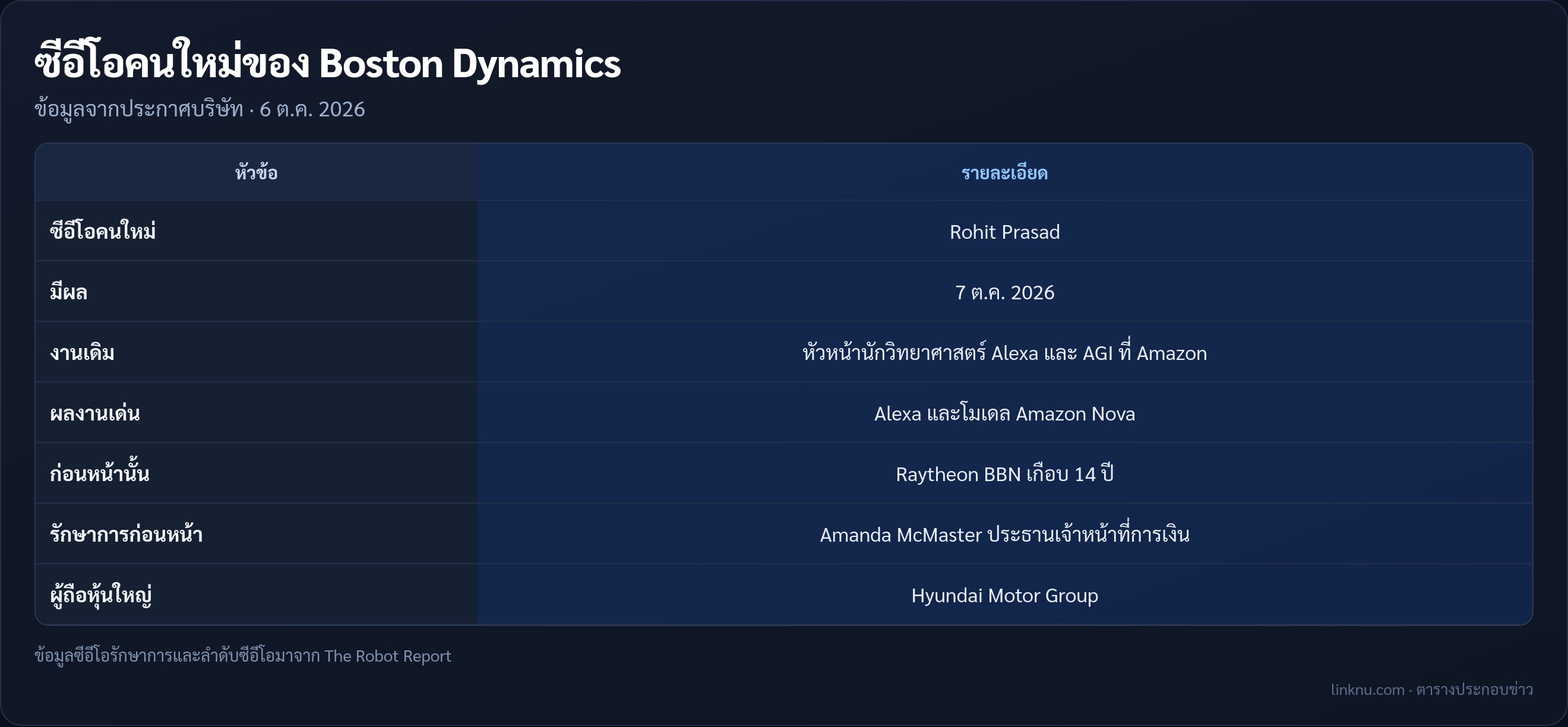
Task: Select the cell 'Rohit Prasad'
Action: pyautogui.click(x=1004, y=232)
